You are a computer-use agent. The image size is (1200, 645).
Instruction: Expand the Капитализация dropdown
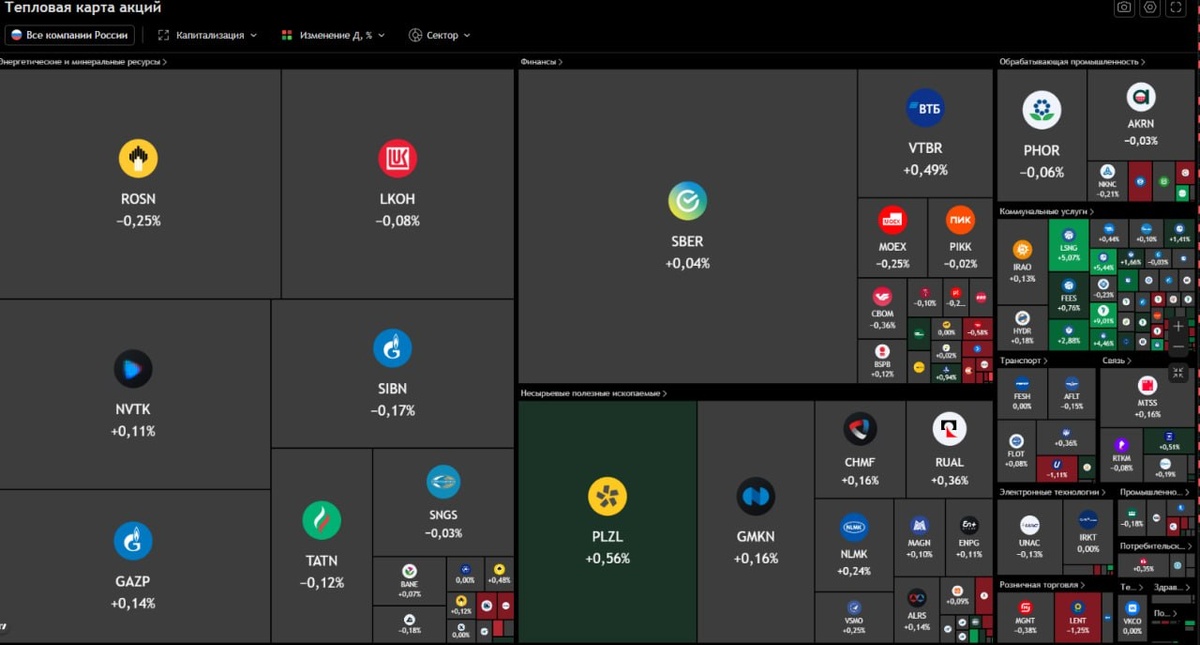[207, 35]
